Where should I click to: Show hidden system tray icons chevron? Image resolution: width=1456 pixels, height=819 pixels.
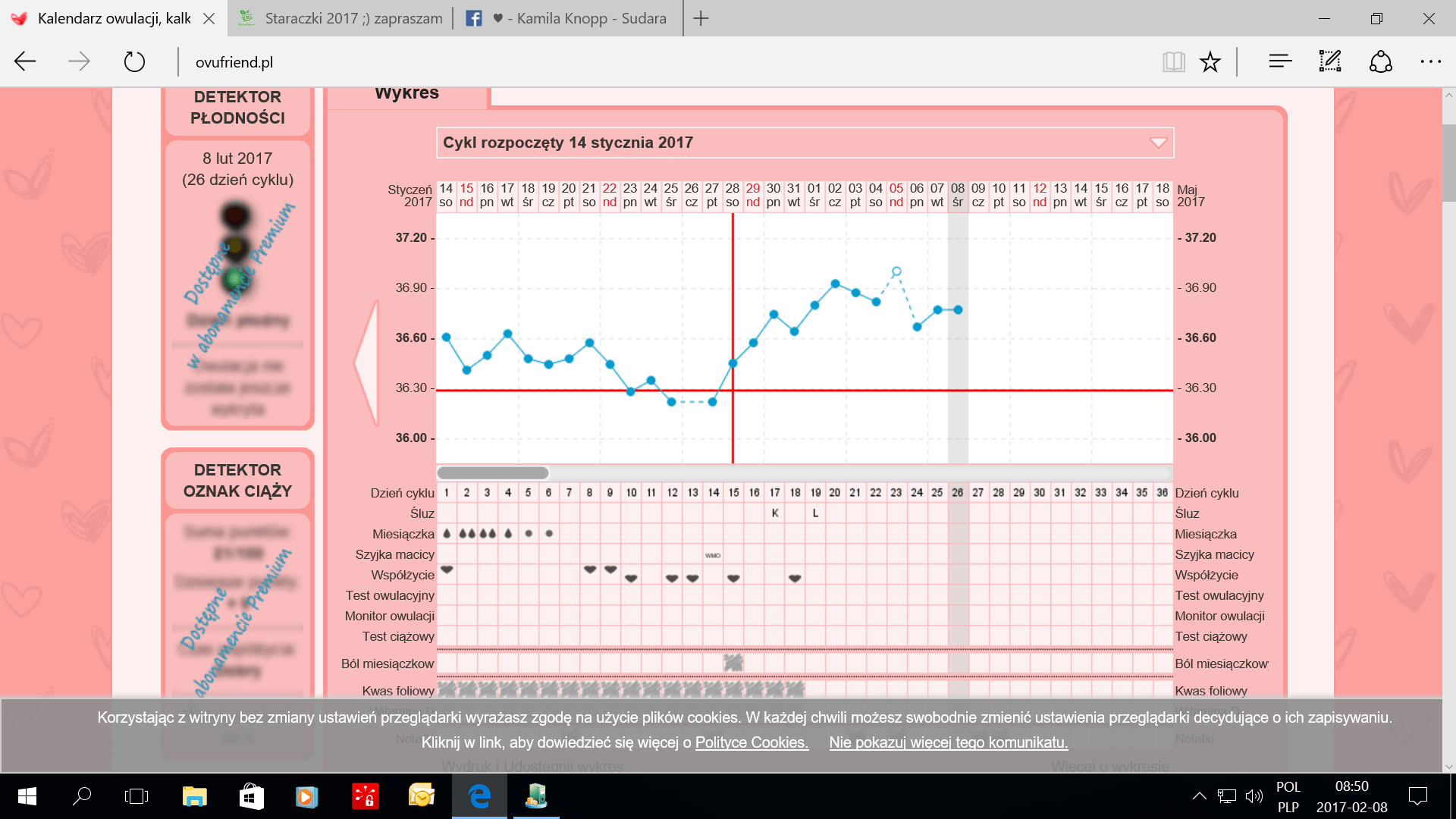point(1199,796)
